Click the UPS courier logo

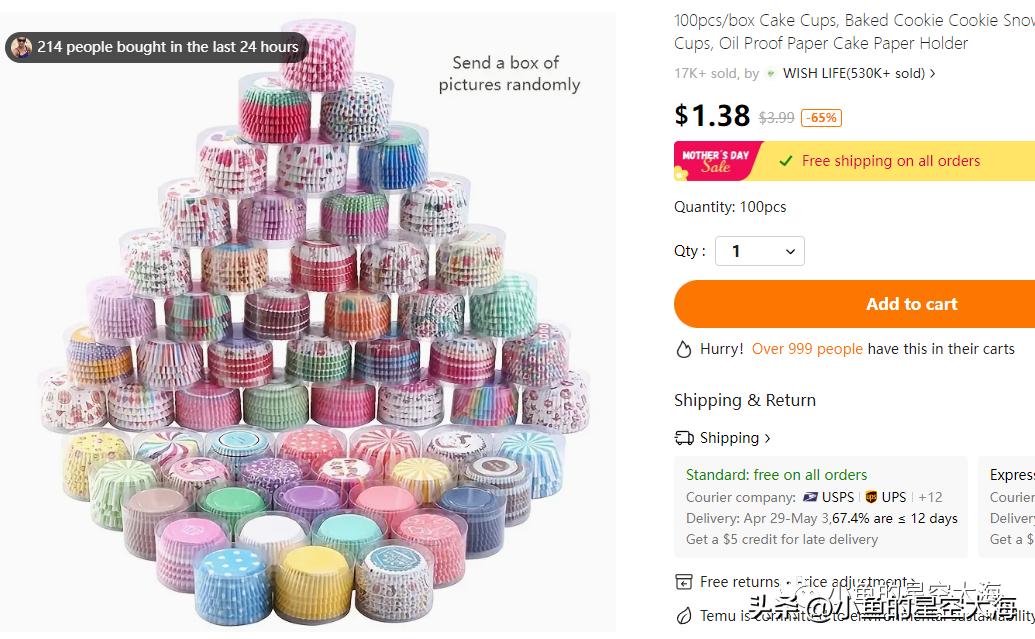click(x=871, y=497)
